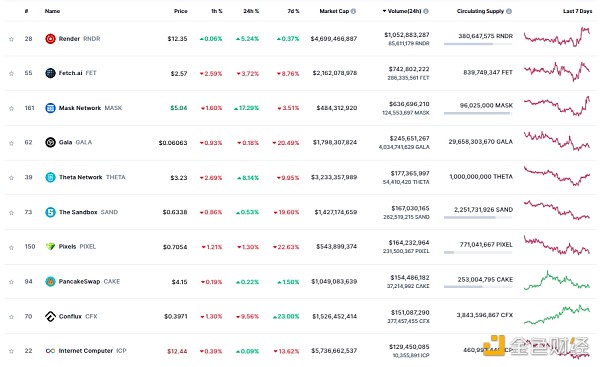Open the Conflux last 7 days chart
The image size is (600, 367).
click(x=557, y=315)
